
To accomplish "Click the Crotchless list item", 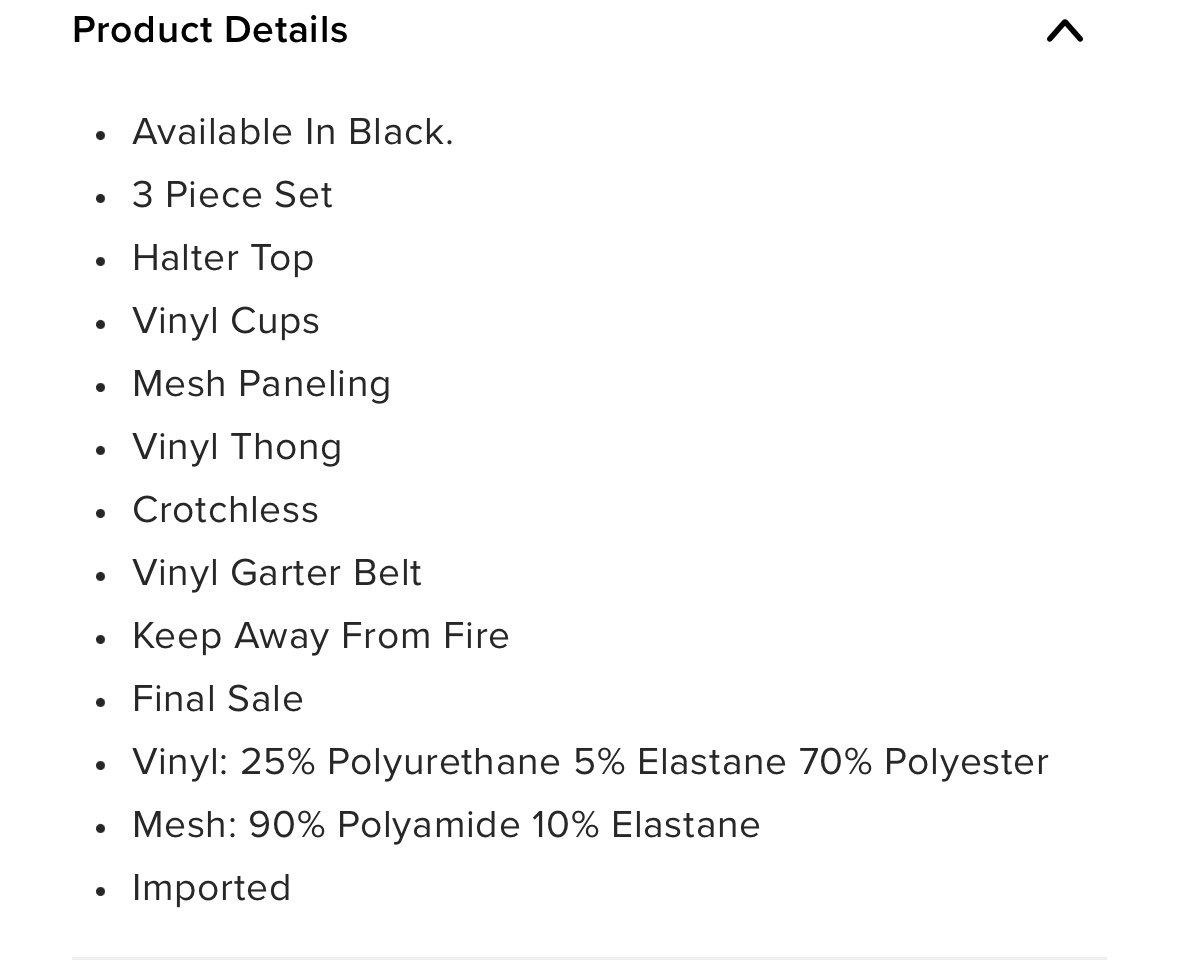I will [226, 510].
